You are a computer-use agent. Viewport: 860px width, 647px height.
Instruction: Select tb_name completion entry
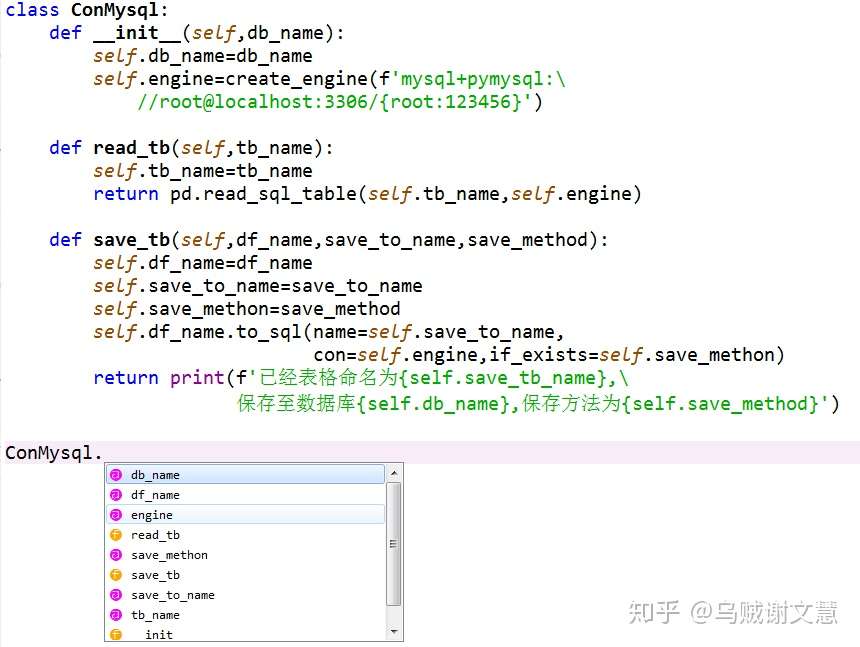point(245,615)
